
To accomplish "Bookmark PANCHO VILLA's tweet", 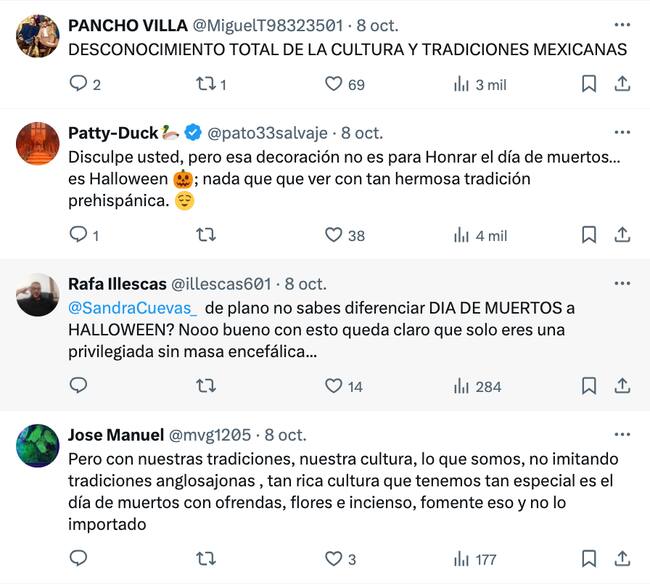I will [x=589, y=85].
